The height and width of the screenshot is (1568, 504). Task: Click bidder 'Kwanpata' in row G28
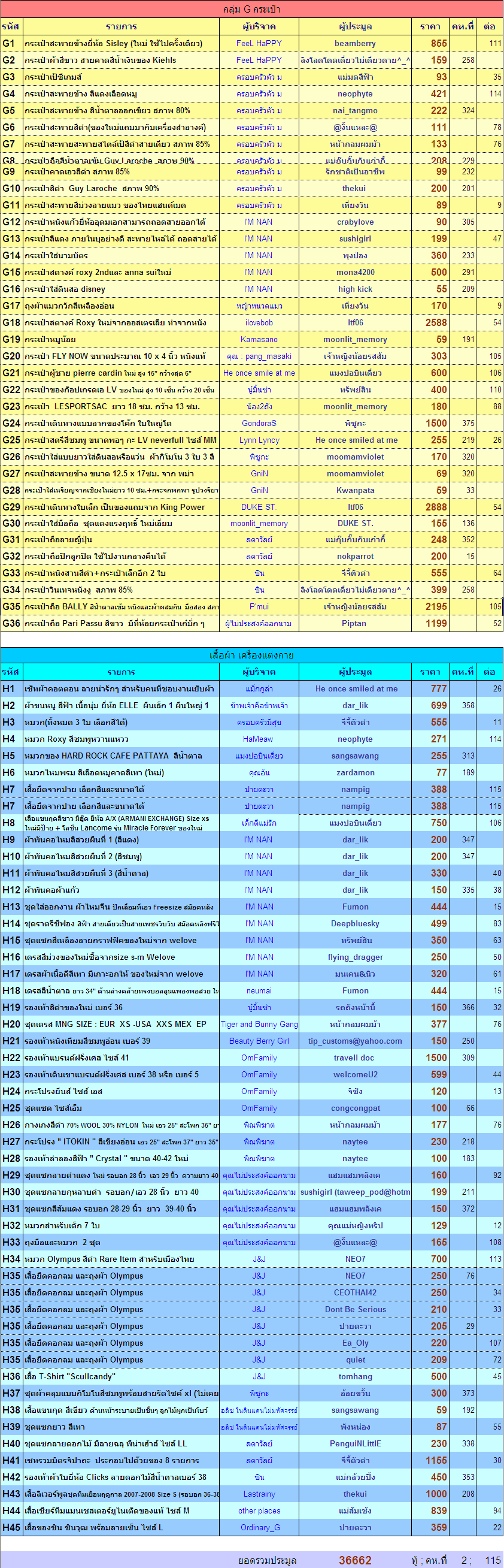355,491
